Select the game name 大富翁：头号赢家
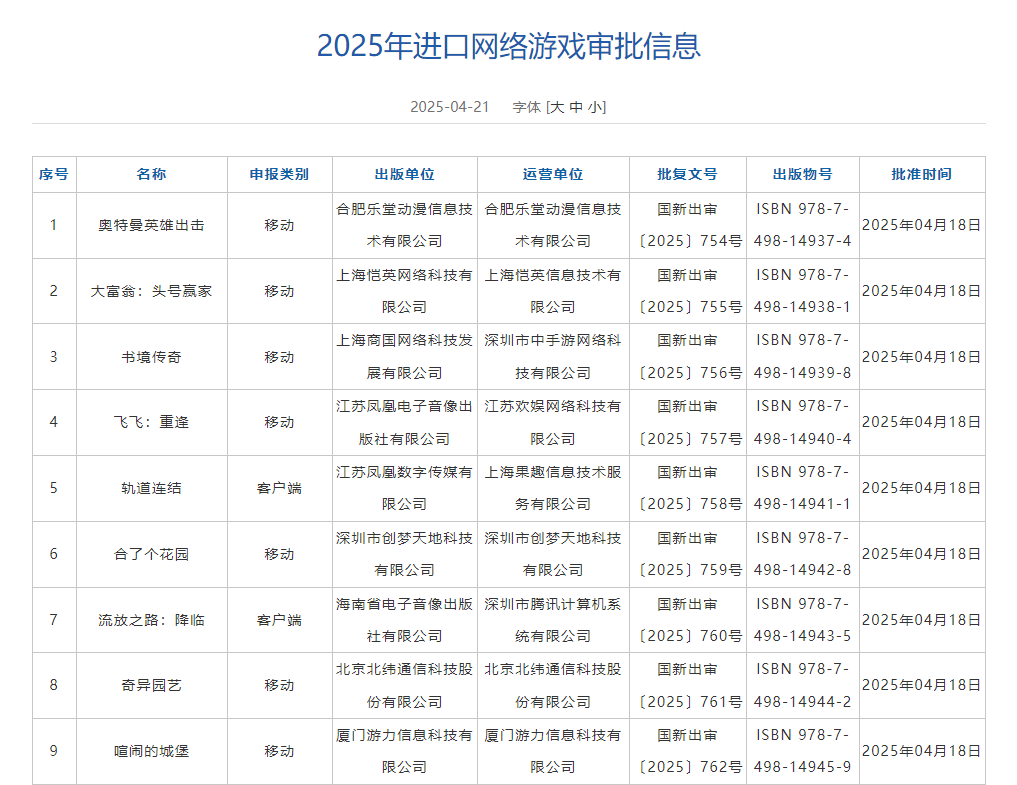1017x785 pixels. point(151,291)
